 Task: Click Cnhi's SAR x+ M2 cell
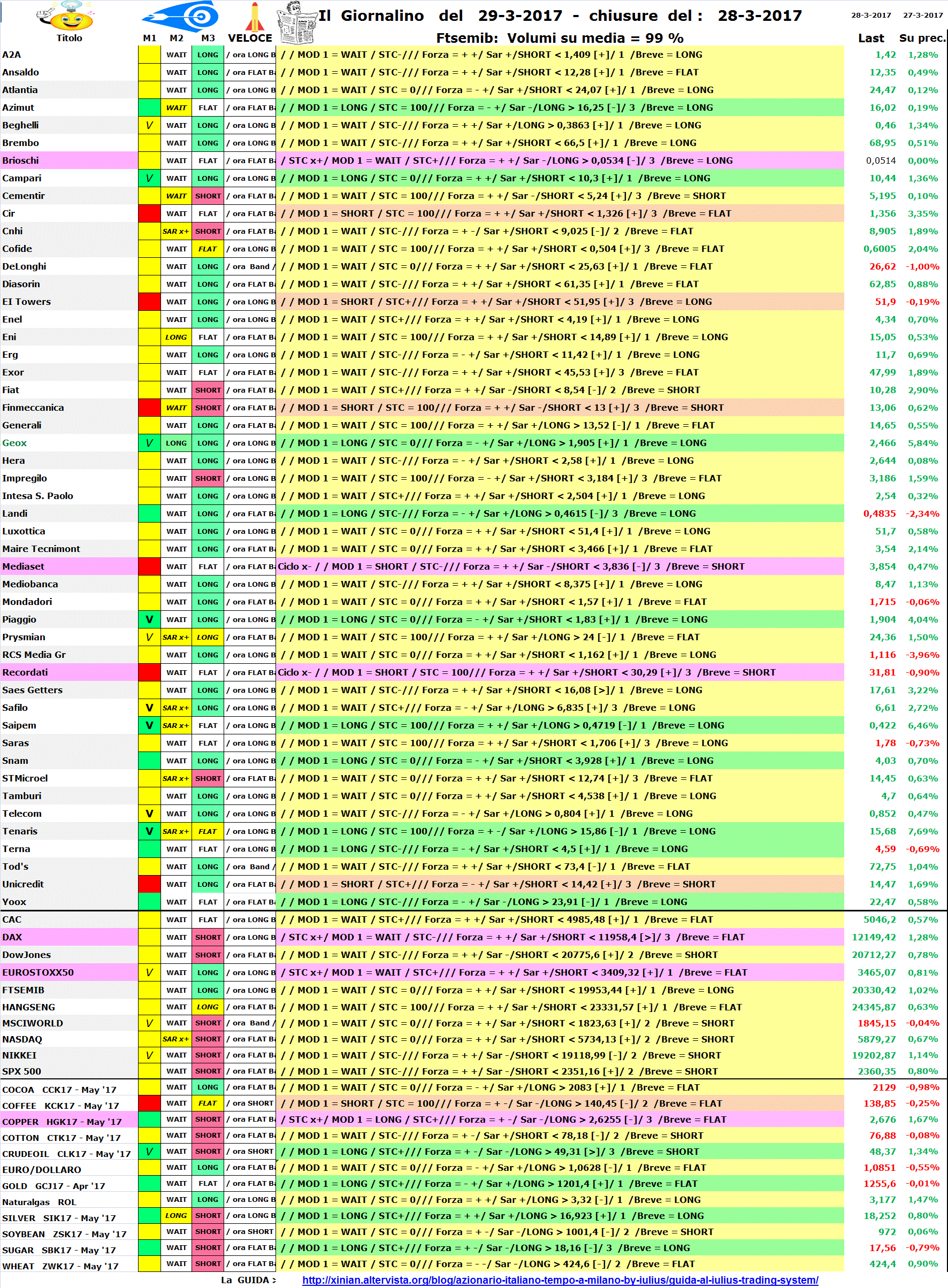[175, 231]
